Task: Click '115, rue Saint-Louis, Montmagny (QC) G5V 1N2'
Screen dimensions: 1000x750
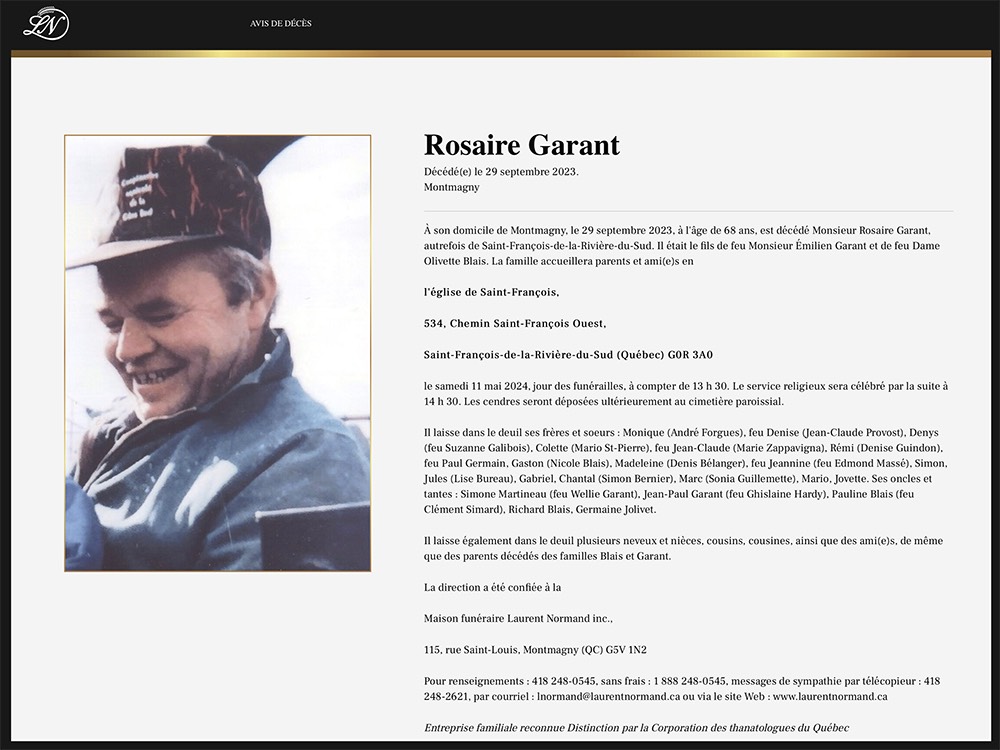Action: click(x=535, y=650)
